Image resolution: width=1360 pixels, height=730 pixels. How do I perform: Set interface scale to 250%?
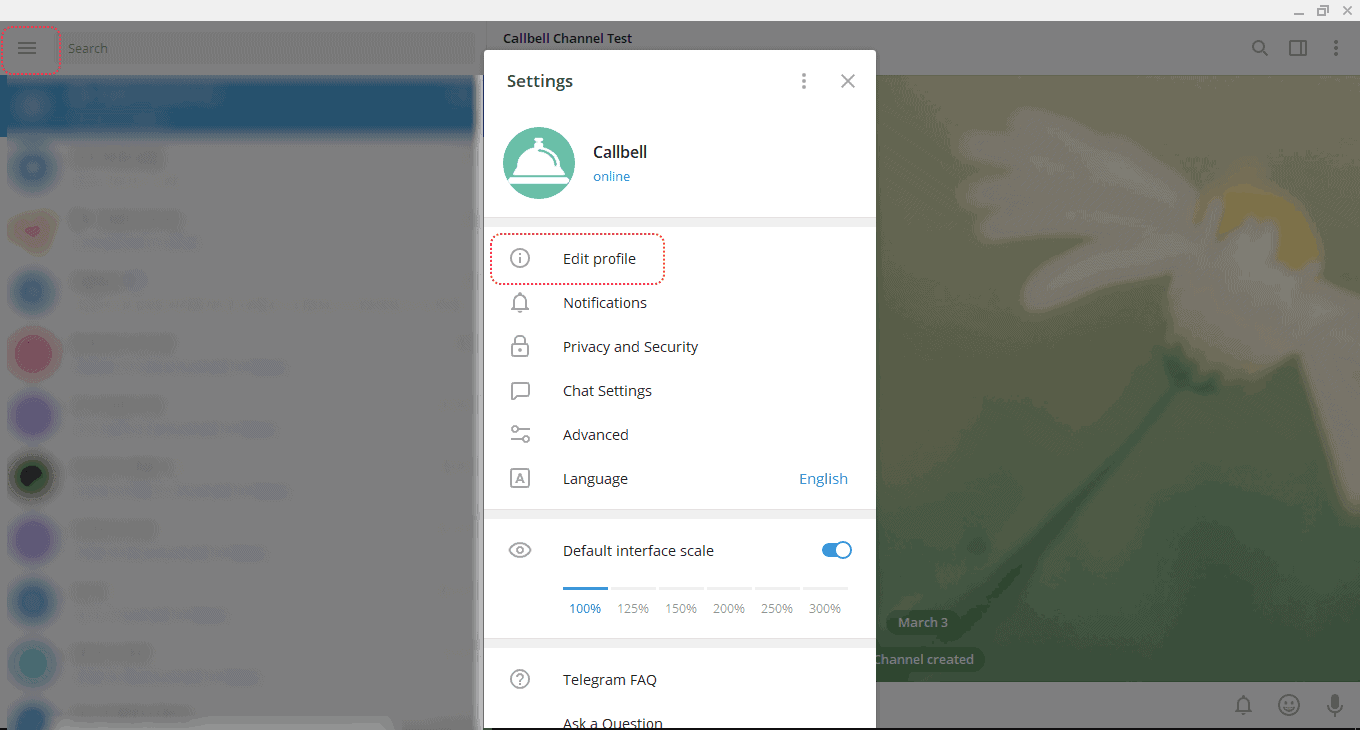coord(777,608)
